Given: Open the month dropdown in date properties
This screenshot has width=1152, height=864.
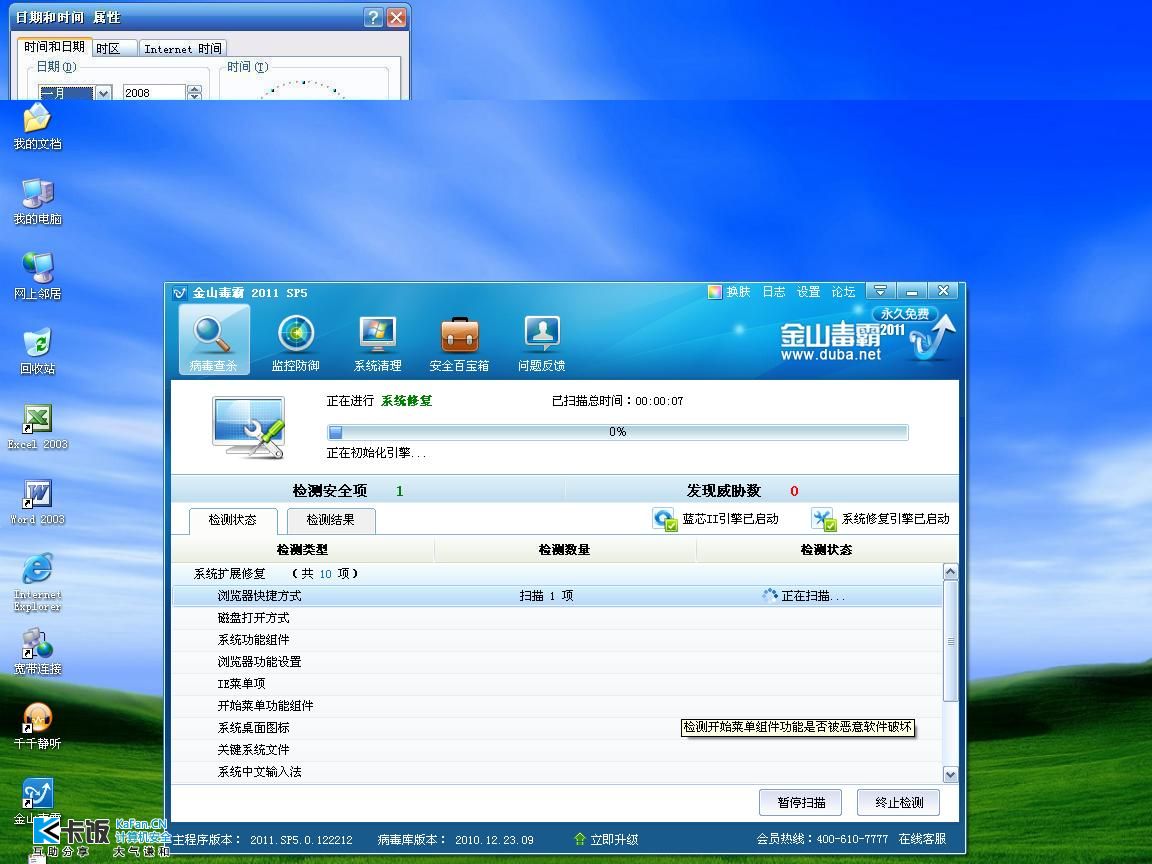Looking at the screenshot, I should (x=104, y=93).
